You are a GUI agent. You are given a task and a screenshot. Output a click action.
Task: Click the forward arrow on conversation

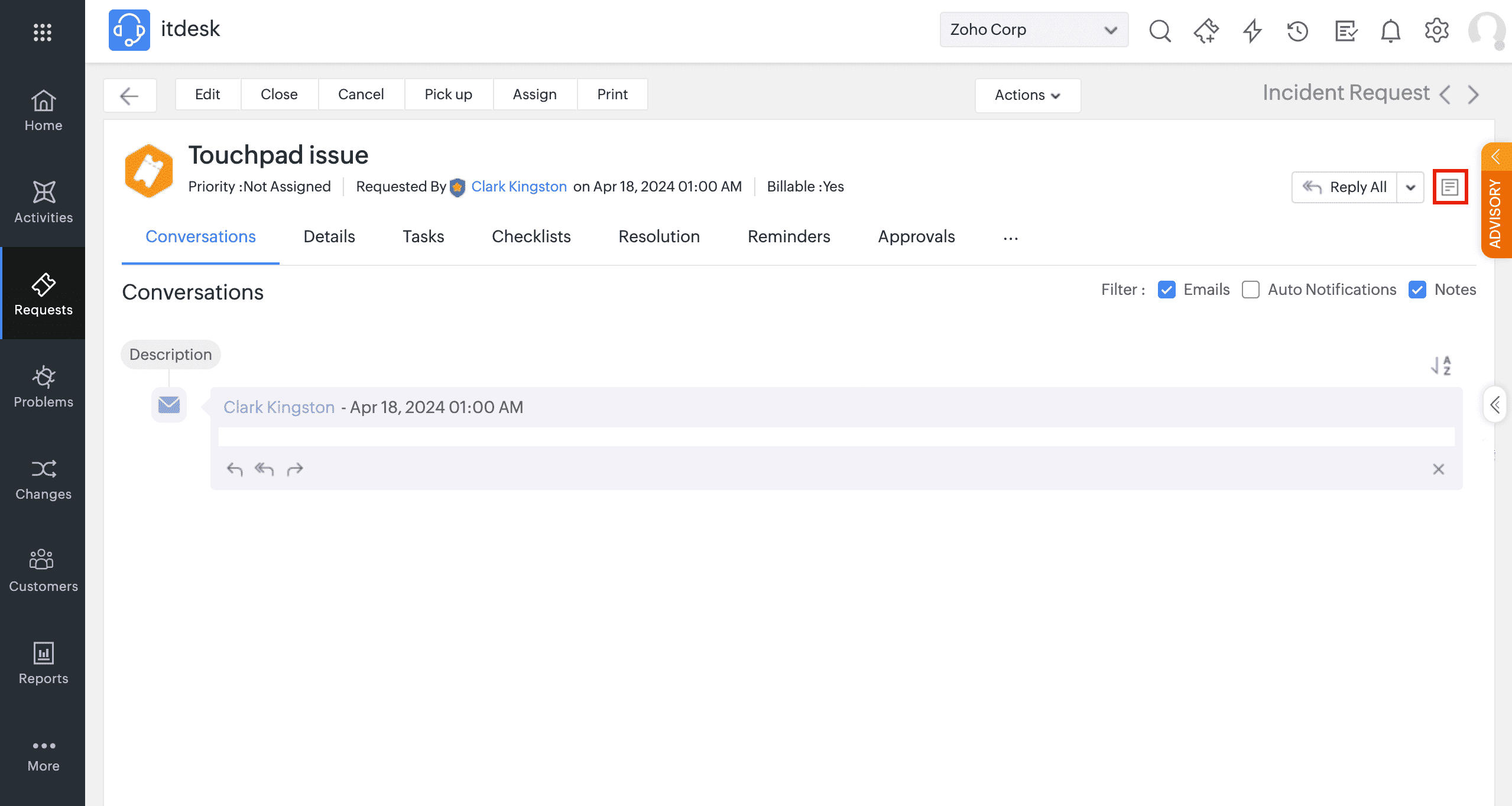pos(294,469)
